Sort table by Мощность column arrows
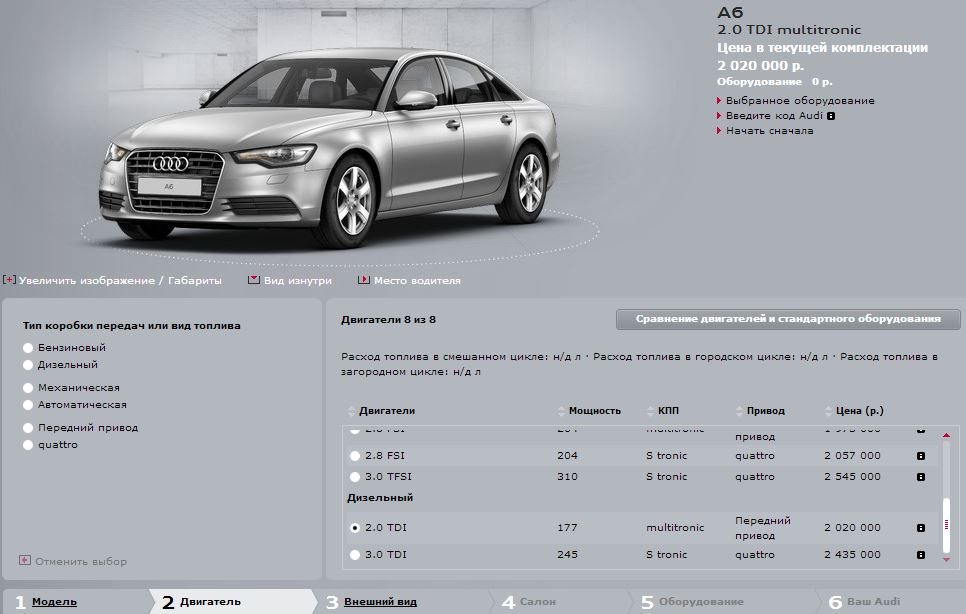966x614 pixels. [561, 411]
